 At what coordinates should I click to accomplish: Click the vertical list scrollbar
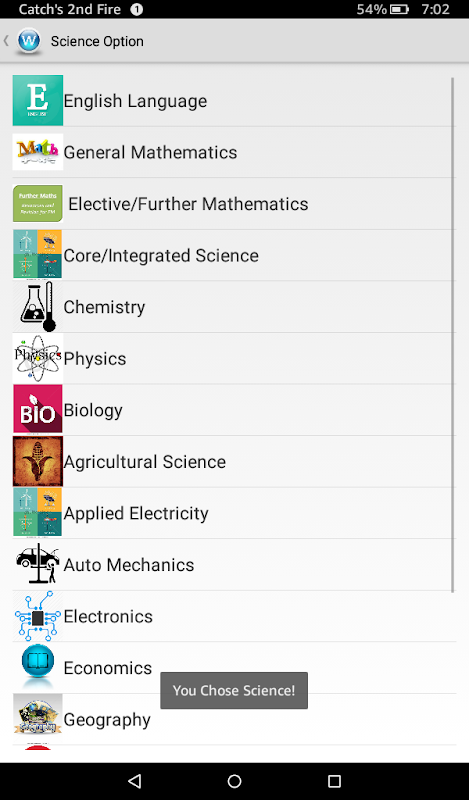[x=453, y=335]
